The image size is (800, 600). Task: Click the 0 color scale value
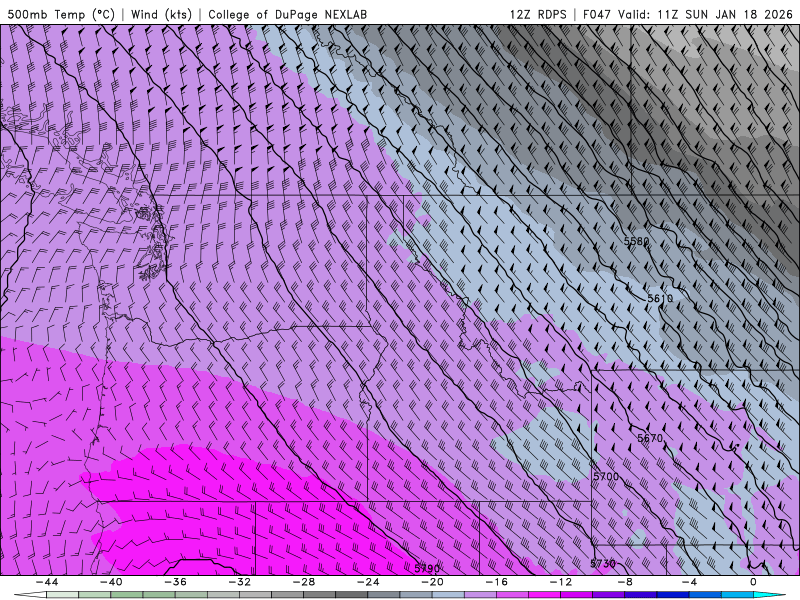pos(753,582)
